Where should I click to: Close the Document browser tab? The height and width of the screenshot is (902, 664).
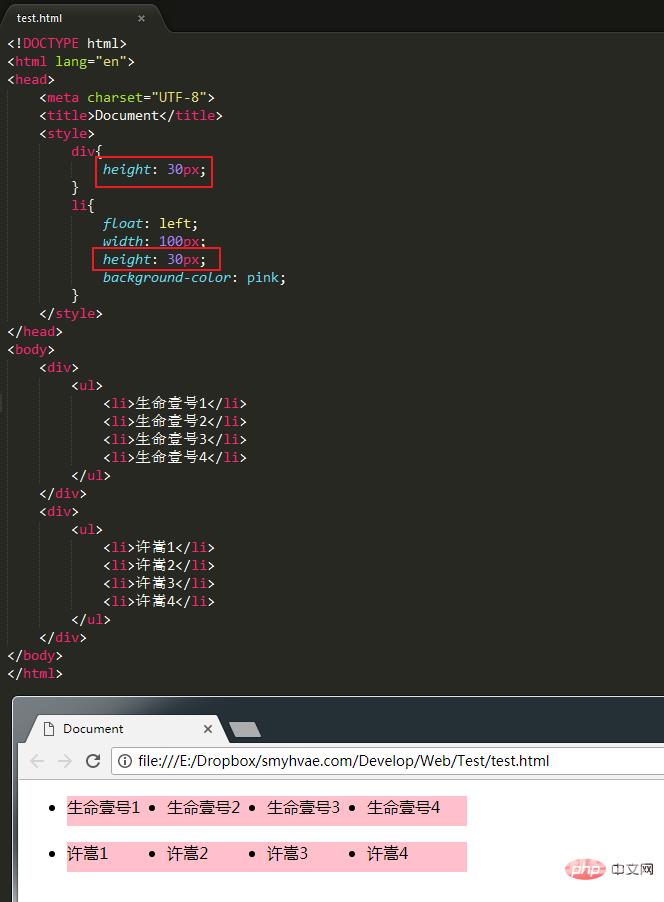coord(208,729)
